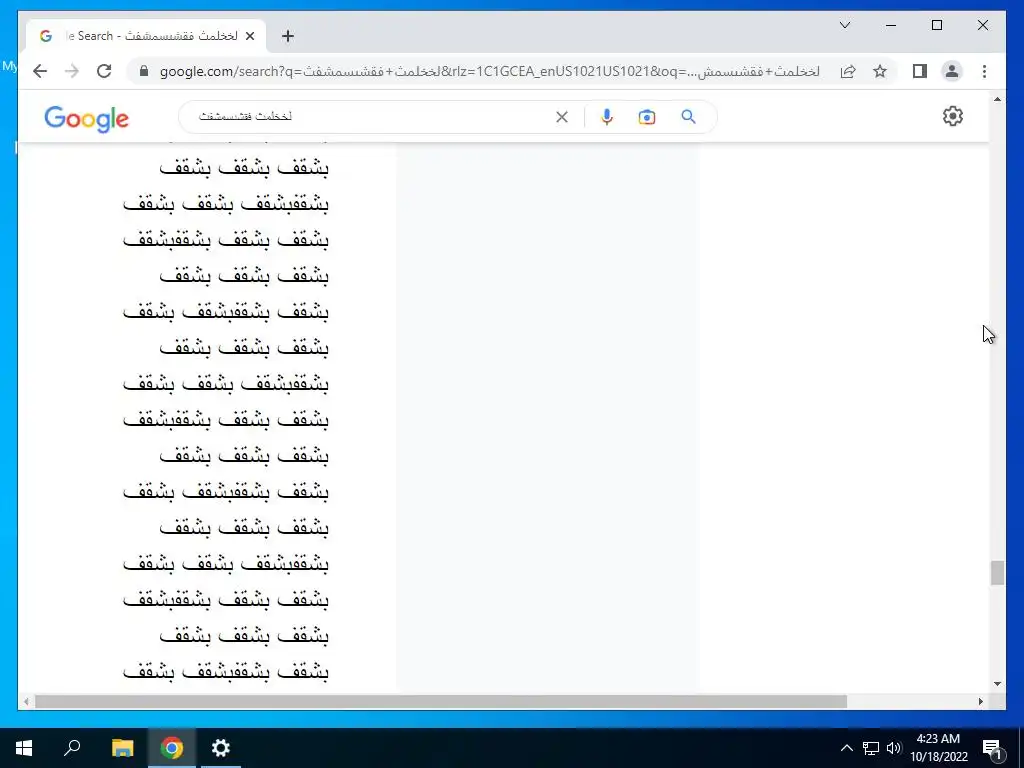Click the horizontal scroll-right arrow

tap(981, 701)
